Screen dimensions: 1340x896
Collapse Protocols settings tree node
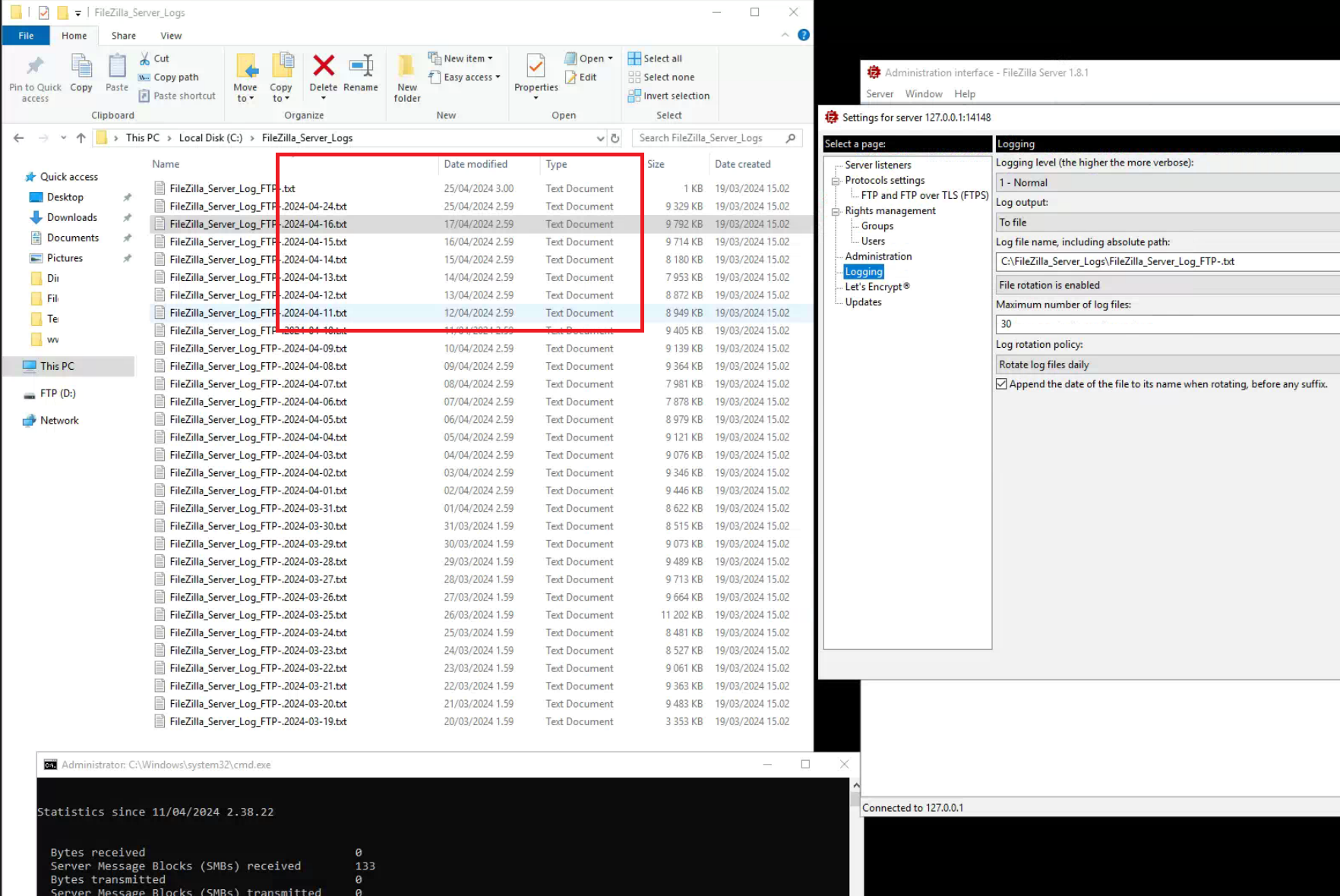(x=836, y=181)
